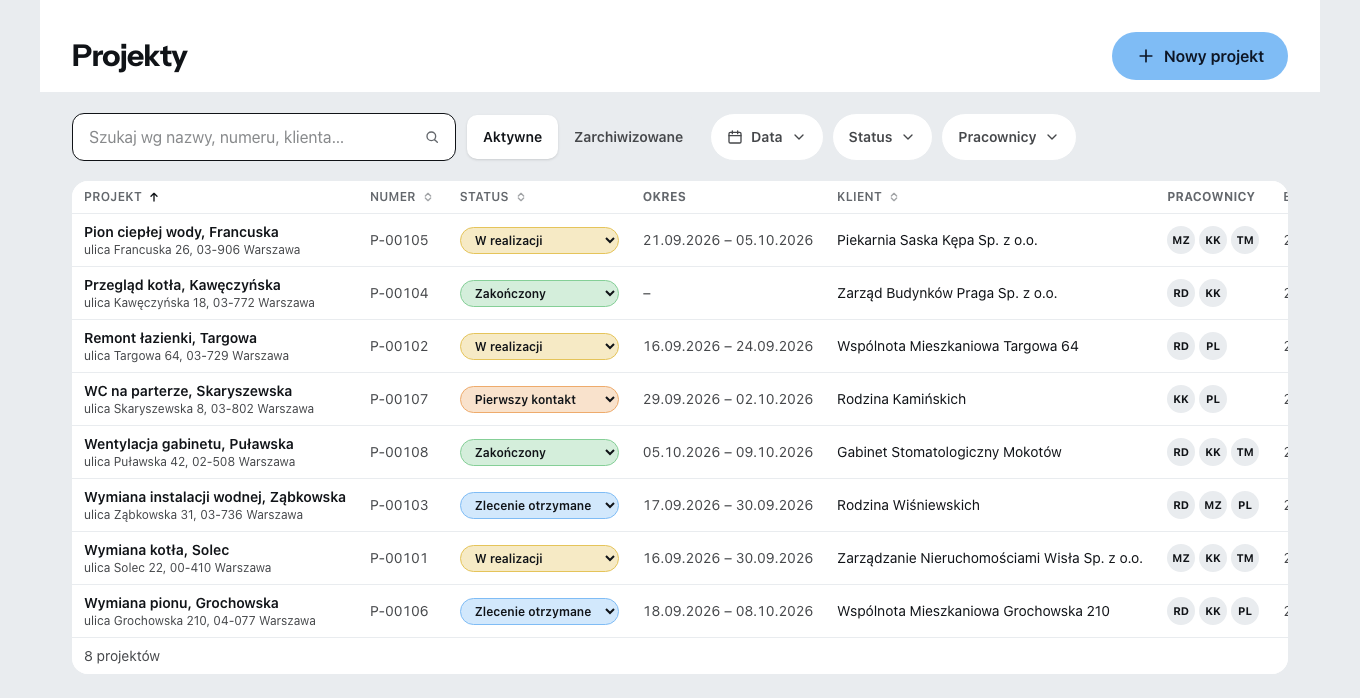
Task: Focus the project search input field
Action: tap(264, 137)
